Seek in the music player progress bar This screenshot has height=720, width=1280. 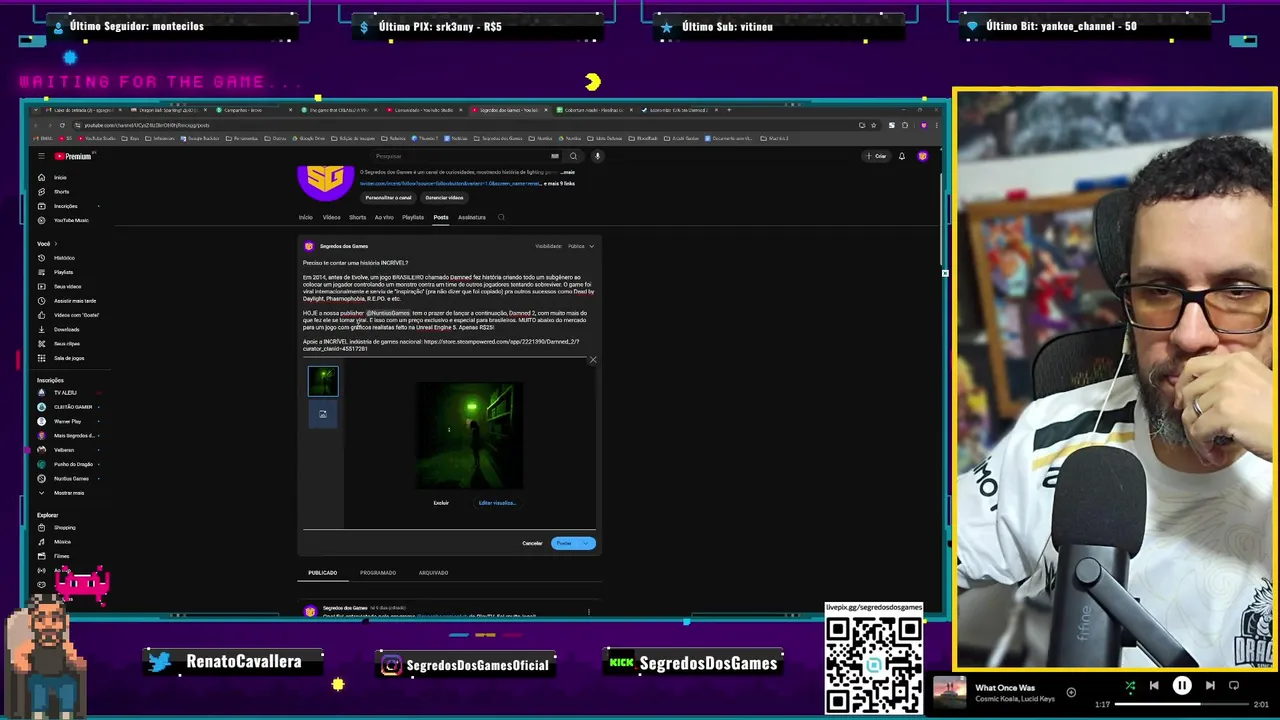[x=1183, y=704]
